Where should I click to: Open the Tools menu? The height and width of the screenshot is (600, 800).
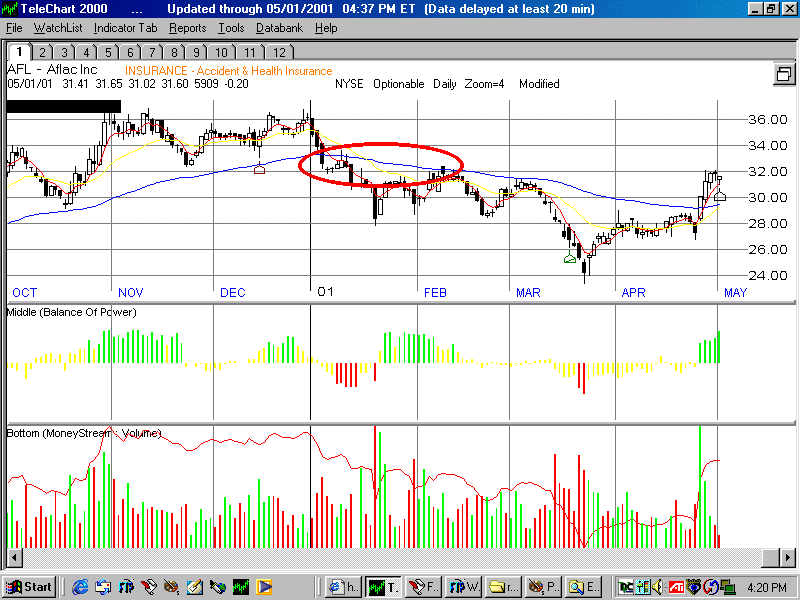click(x=231, y=28)
